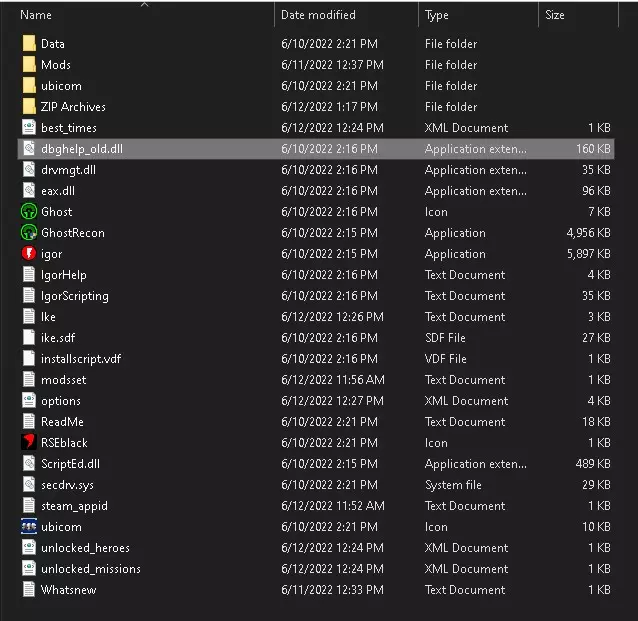Sort by Date modified column header
The width and height of the screenshot is (638, 621).
tap(318, 15)
